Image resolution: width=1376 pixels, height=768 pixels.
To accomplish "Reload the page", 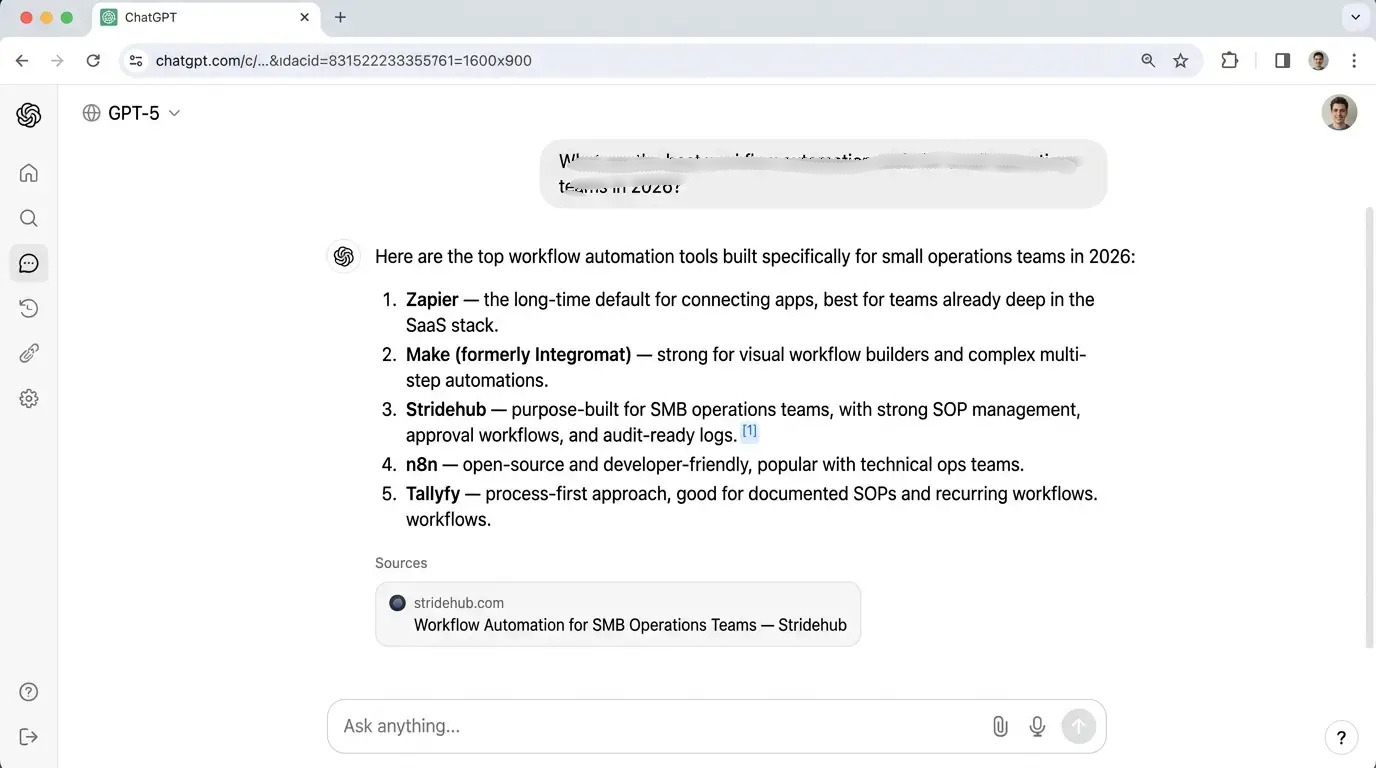I will (93, 61).
